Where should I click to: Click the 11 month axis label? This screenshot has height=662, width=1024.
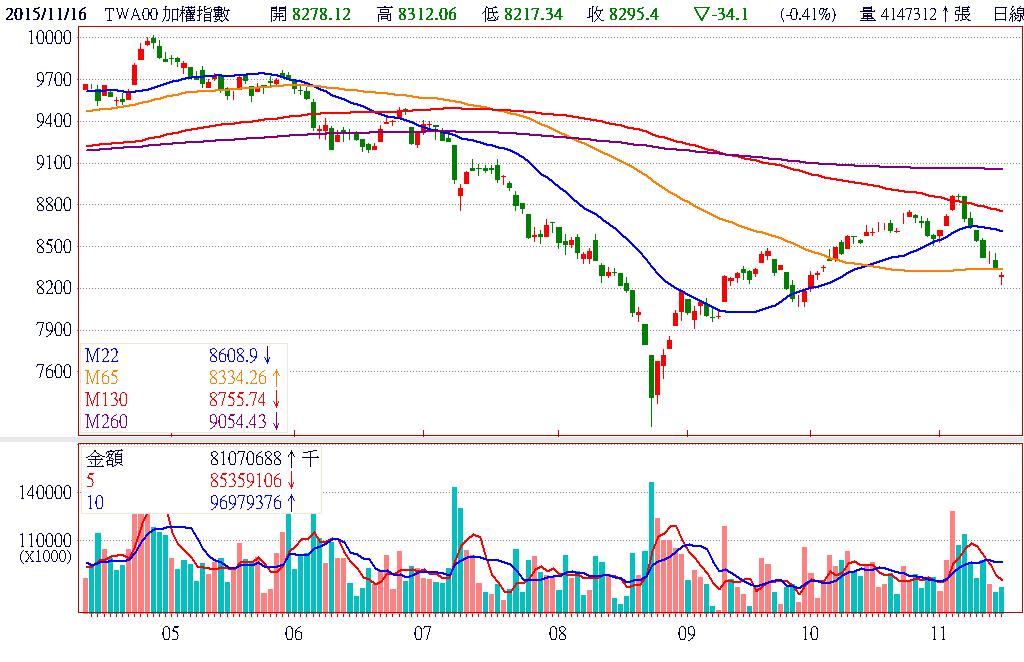[938, 633]
